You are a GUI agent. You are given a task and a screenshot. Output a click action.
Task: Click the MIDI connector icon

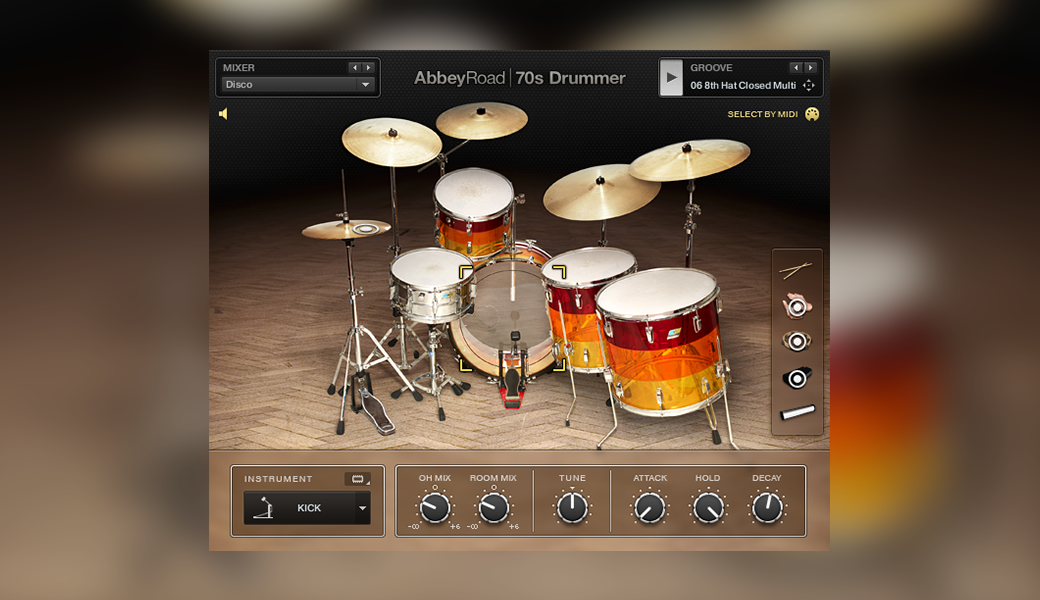(812, 114)
